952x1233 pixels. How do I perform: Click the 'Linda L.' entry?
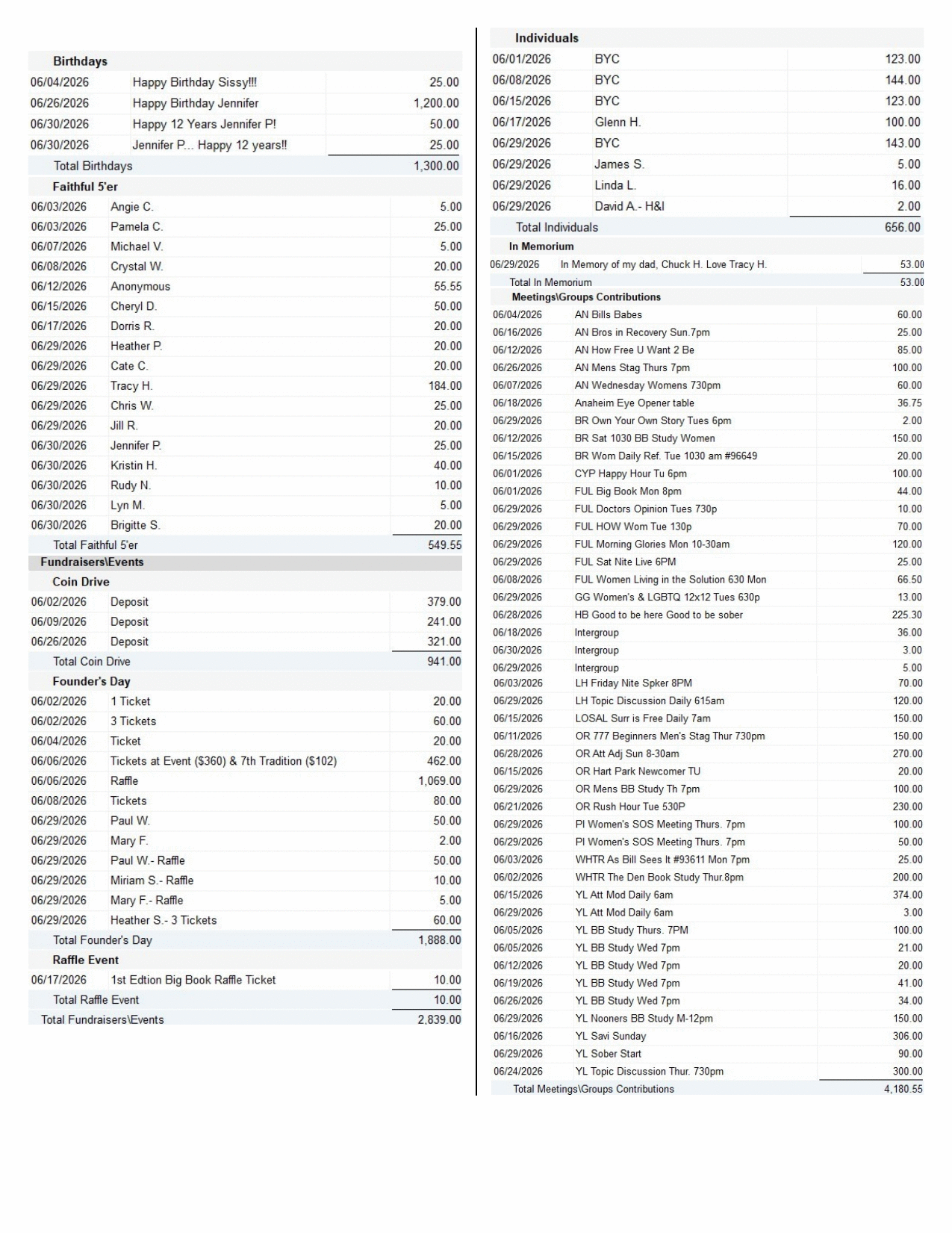(615, 185)
